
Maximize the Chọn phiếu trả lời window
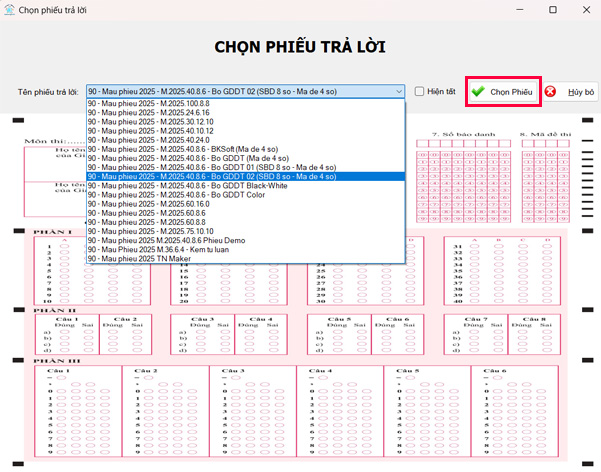[553, 9]
